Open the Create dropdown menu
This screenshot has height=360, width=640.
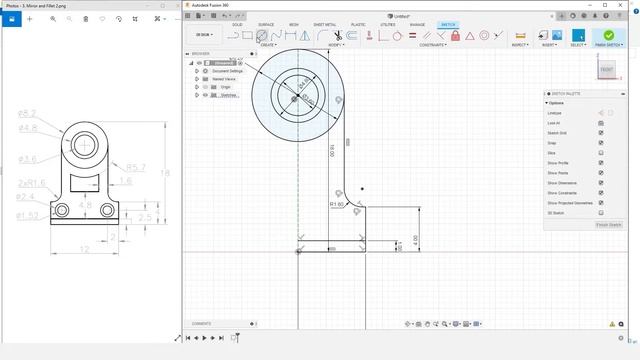click(x=268, y=45)
